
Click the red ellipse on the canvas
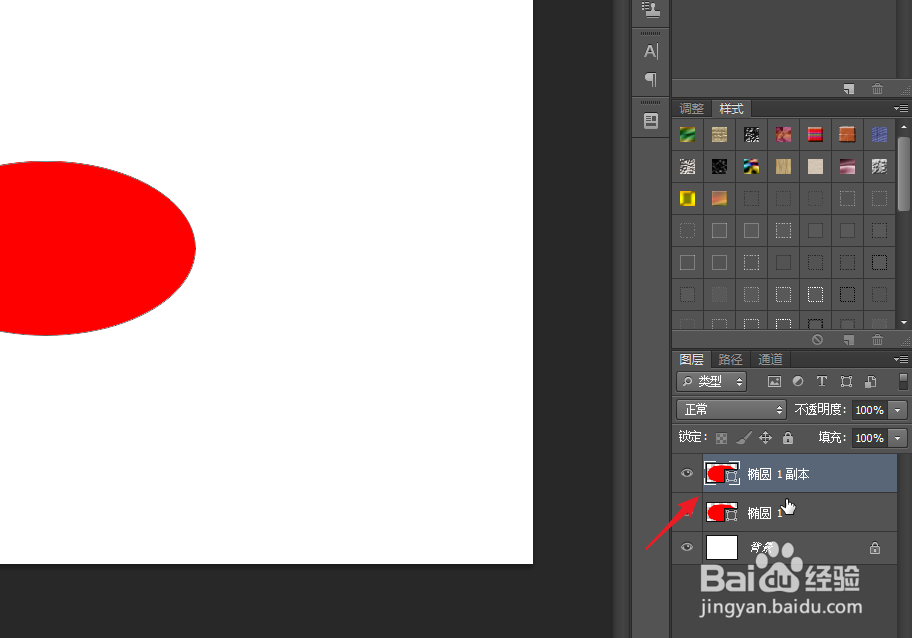pos(96,248)
